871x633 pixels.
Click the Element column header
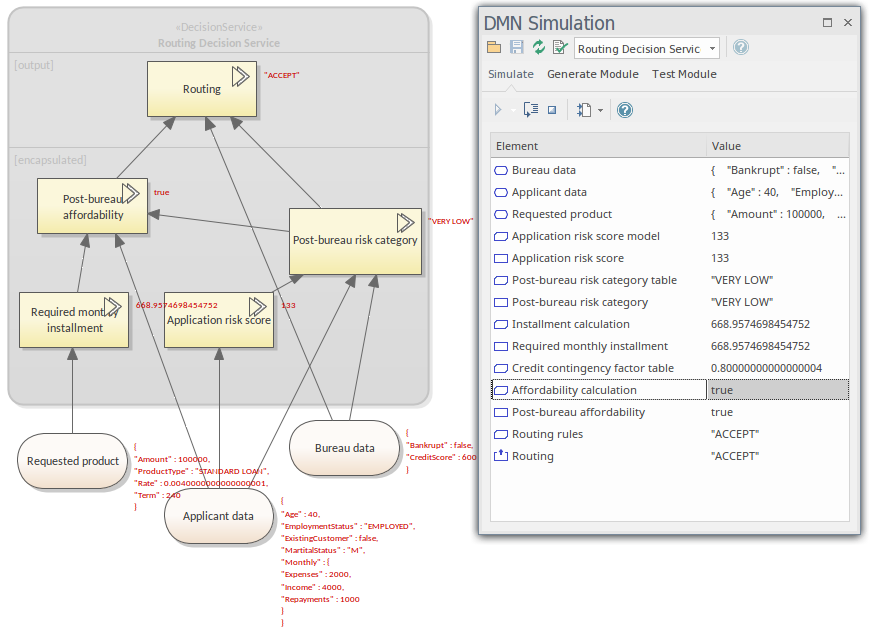coord(597,146)
